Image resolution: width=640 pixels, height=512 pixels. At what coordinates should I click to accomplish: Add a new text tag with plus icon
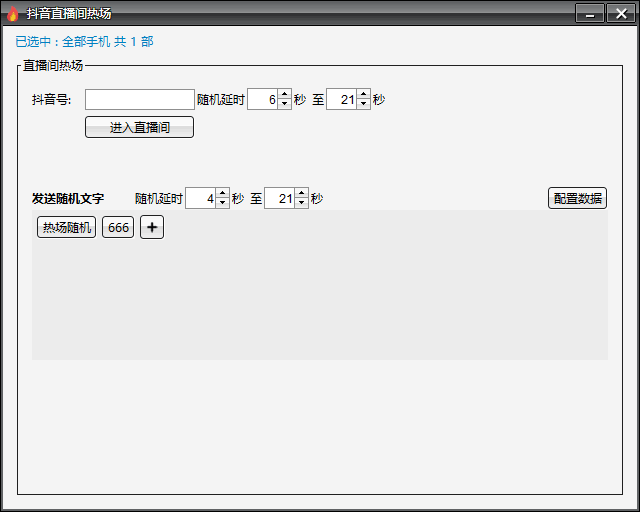pos(152,227)
